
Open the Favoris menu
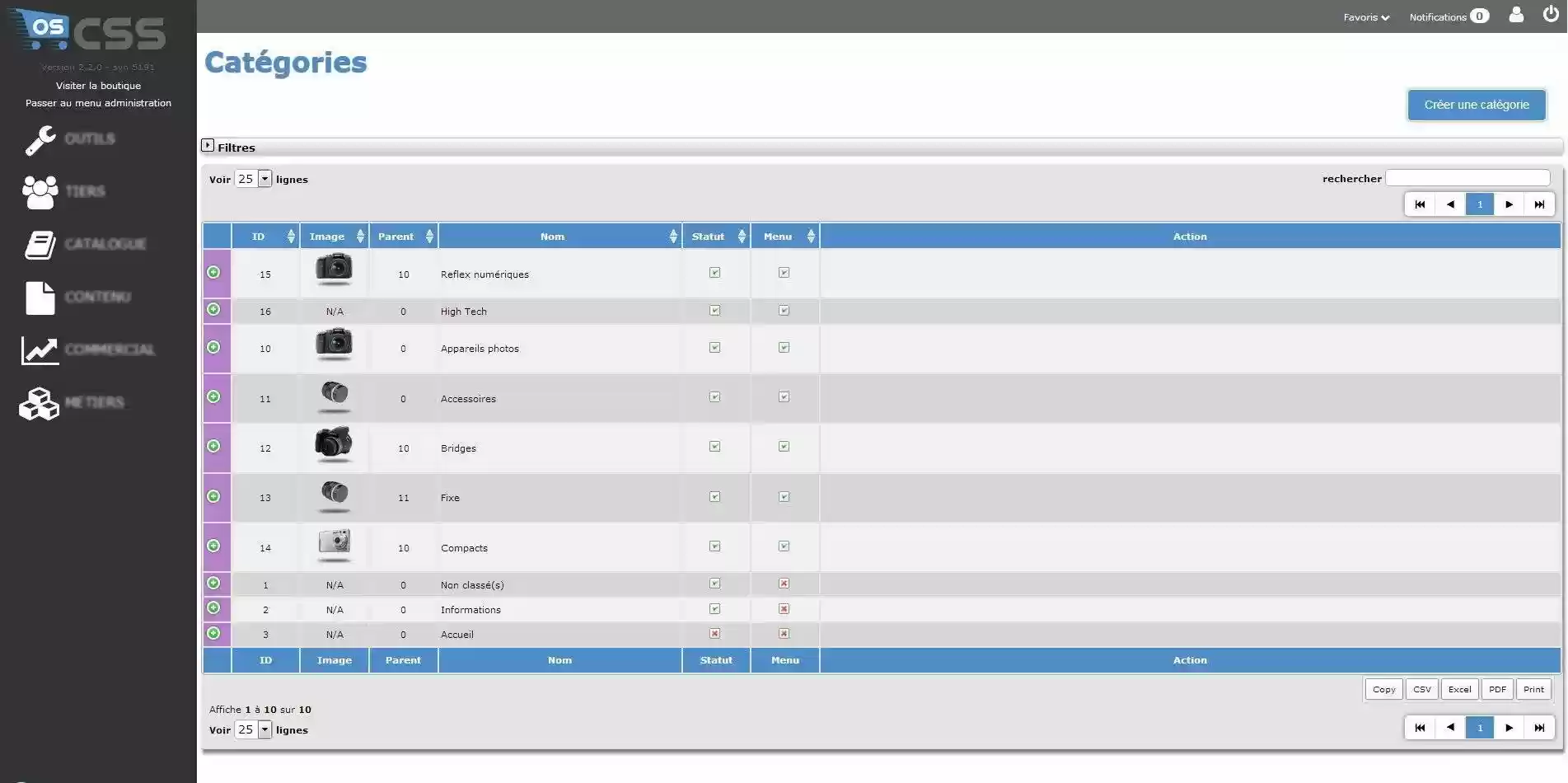click(x=1365, y=16)
